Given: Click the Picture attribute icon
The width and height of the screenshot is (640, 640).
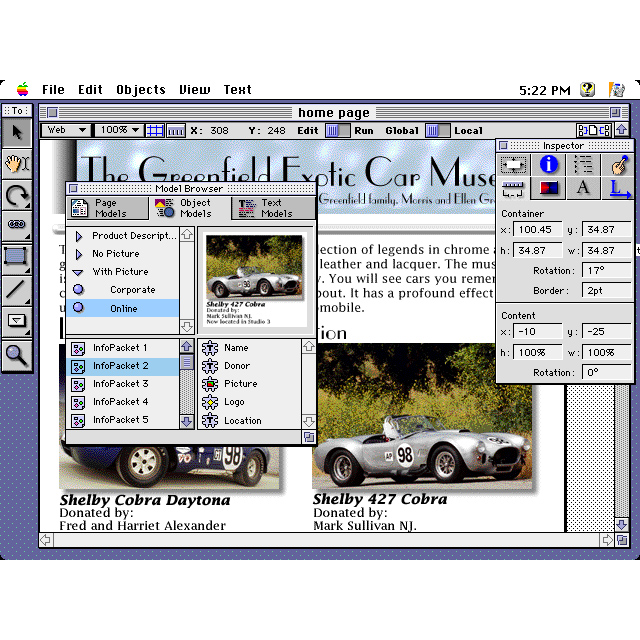Looking at the screenshot, I should click(x=210, y=384).
